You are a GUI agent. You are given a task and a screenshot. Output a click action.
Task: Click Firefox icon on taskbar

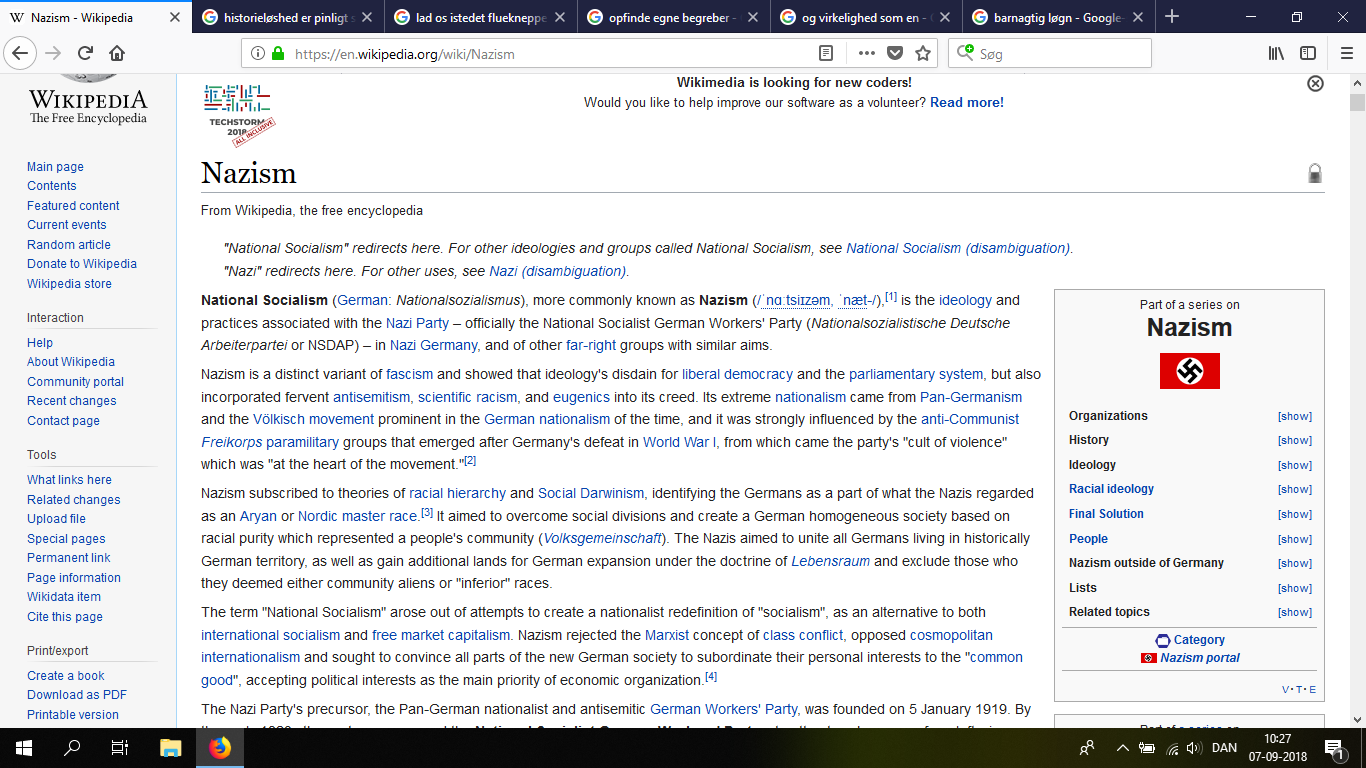[x=219, y=747]
